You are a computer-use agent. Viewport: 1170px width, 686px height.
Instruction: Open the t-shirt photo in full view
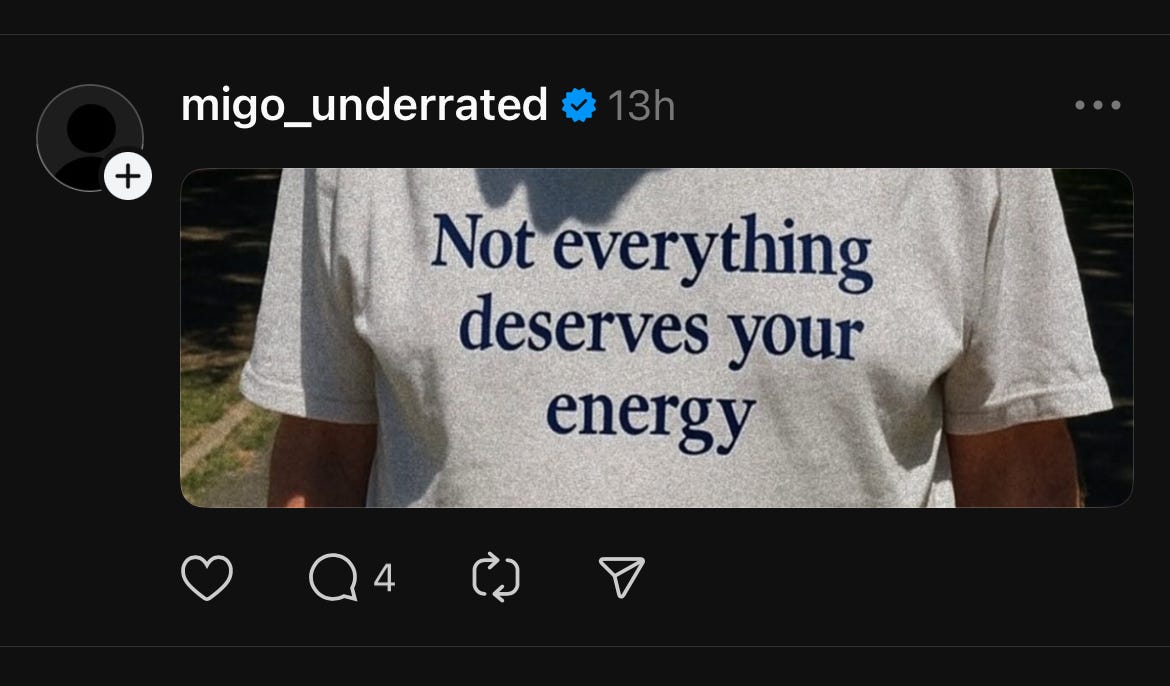(657, 337)
